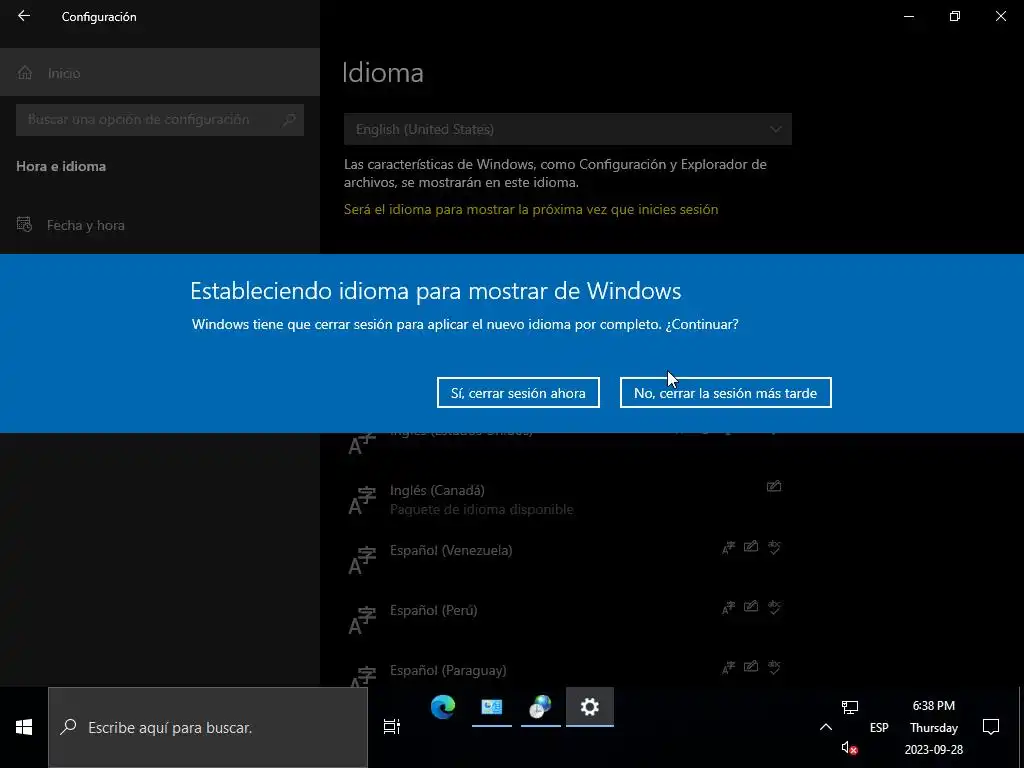Click spell-check icon on Español (Paraguay) row
The width and height of the screenshot is (1024, 768).
point(775,667)
